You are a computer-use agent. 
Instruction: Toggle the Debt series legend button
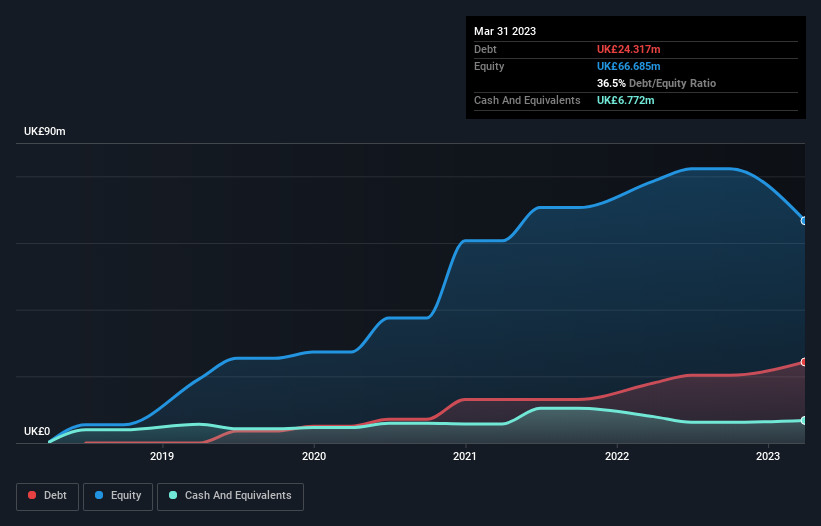pyautogui.click(x=48, y=496)
